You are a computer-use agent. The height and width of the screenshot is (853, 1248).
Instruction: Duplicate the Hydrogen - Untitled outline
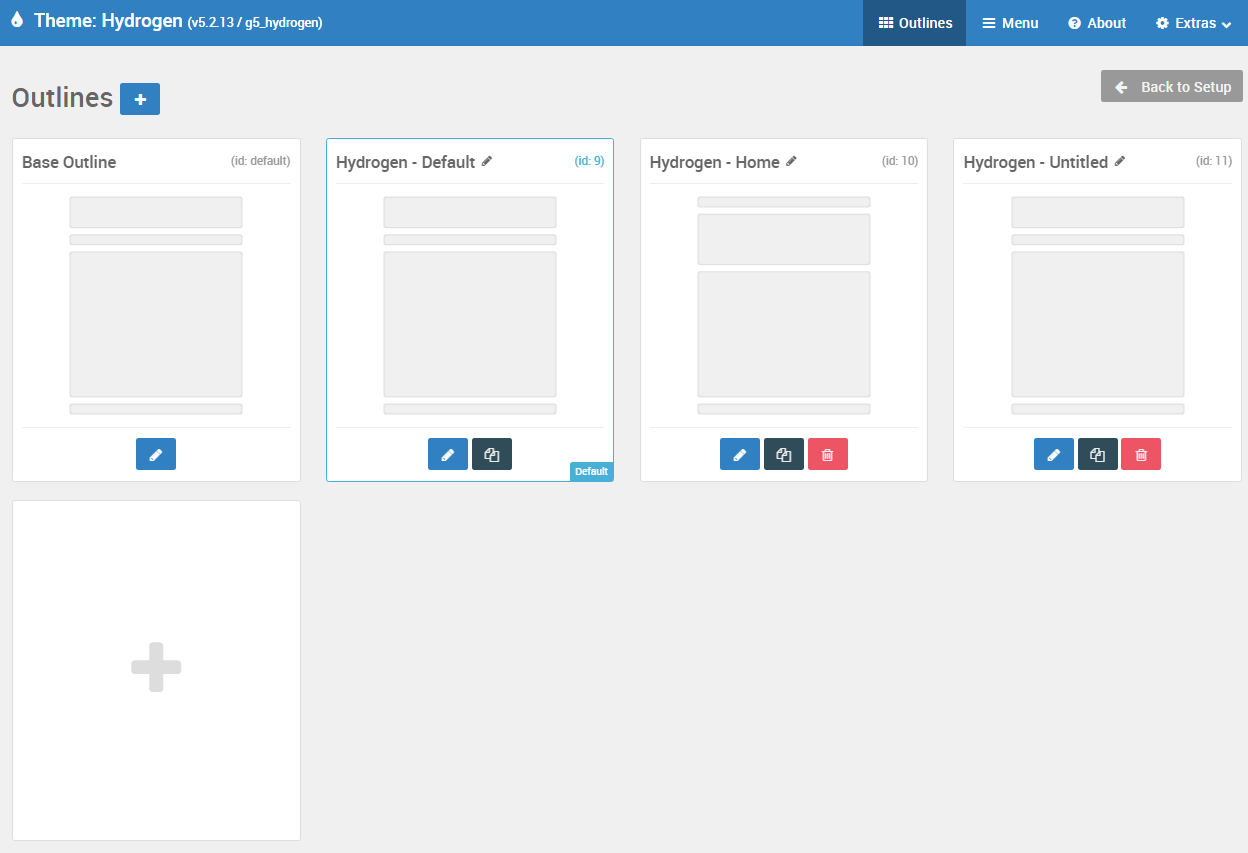click(x=1098, y=454)
